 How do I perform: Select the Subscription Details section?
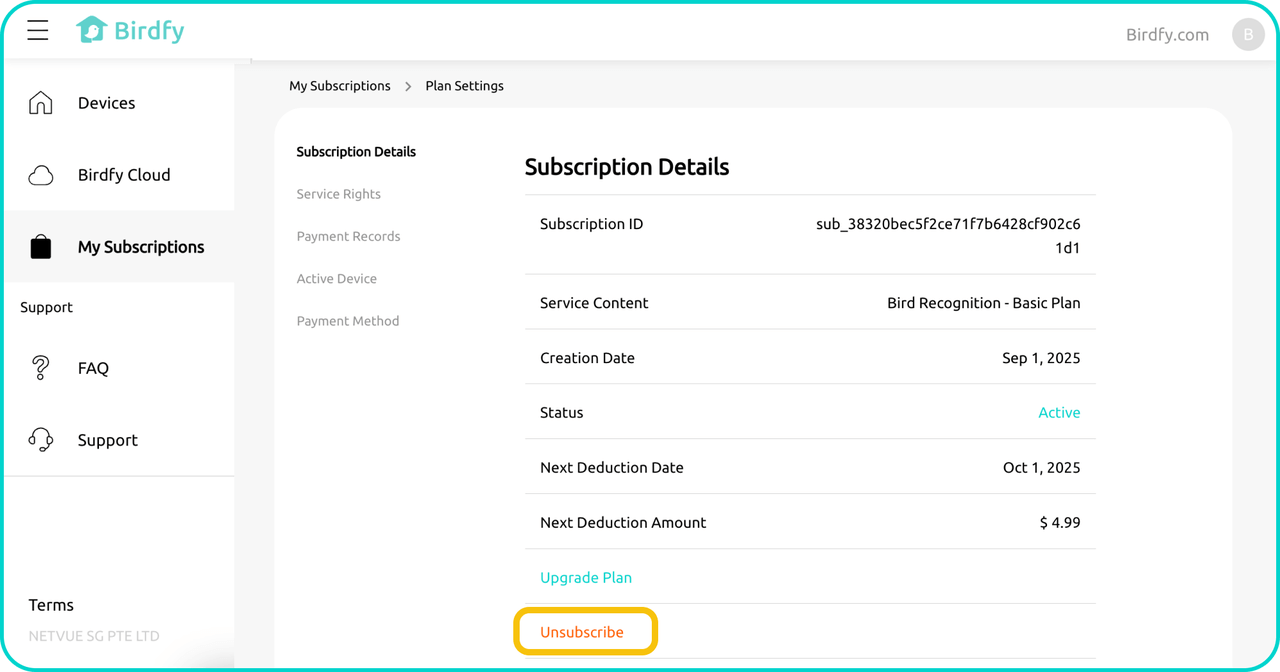[356, 152]
